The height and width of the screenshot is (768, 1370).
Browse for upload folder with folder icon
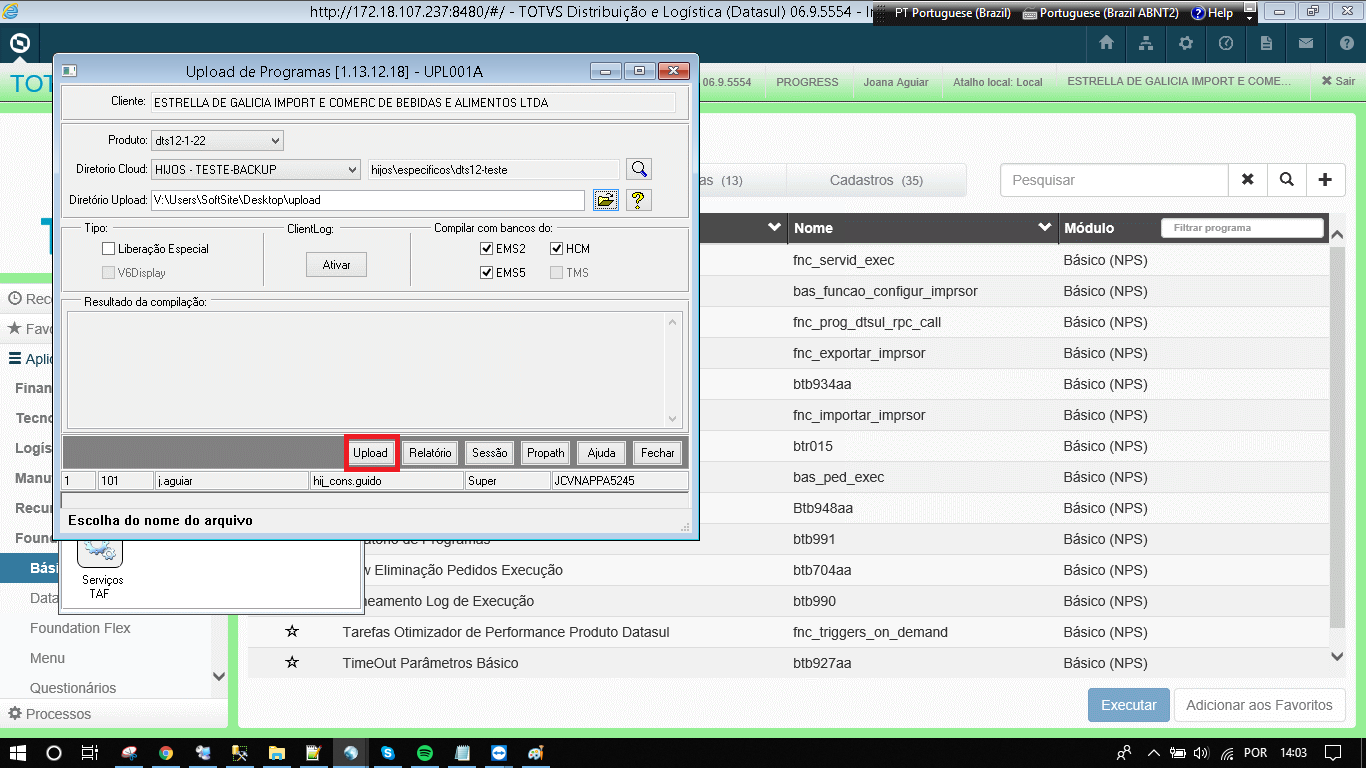pos(606,200)
